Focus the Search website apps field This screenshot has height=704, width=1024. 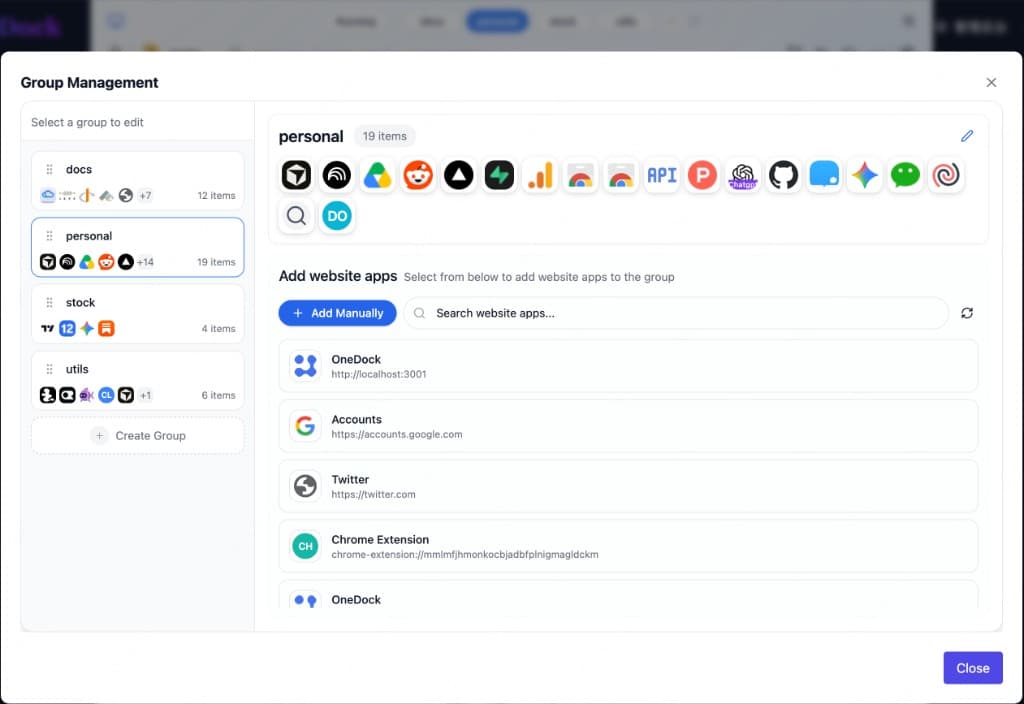676,313
